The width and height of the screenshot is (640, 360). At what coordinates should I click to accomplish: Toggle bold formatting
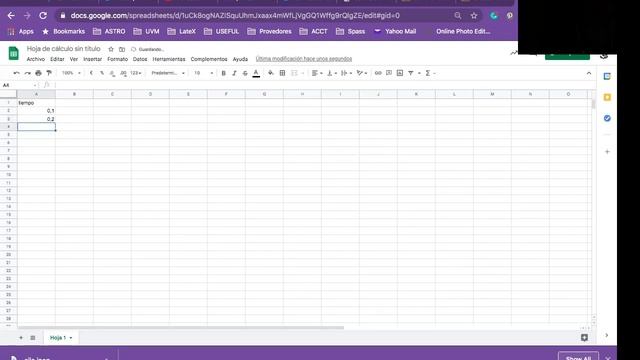223,73
